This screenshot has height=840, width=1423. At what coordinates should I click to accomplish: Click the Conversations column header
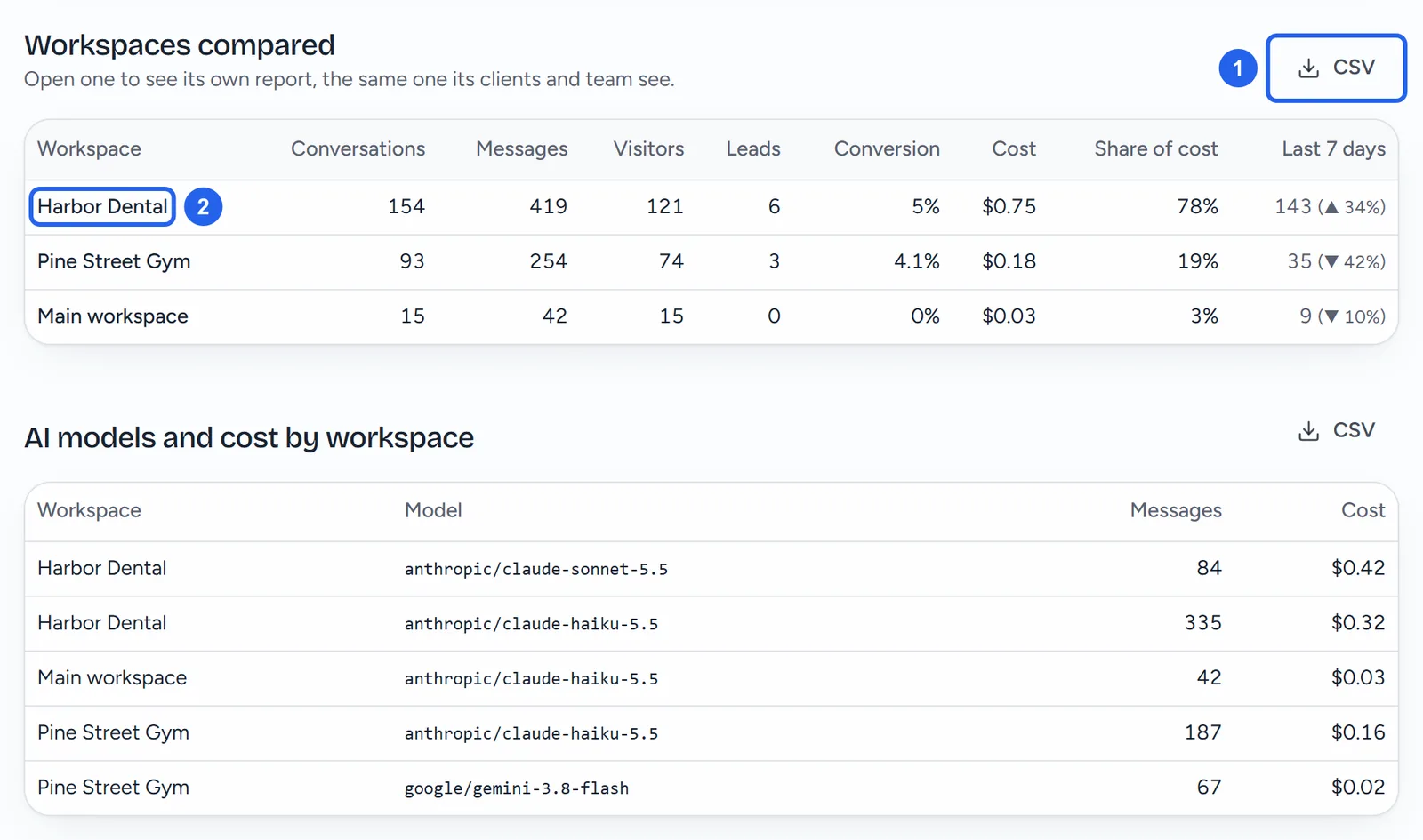pyautogui.click(x=358, y=148)
